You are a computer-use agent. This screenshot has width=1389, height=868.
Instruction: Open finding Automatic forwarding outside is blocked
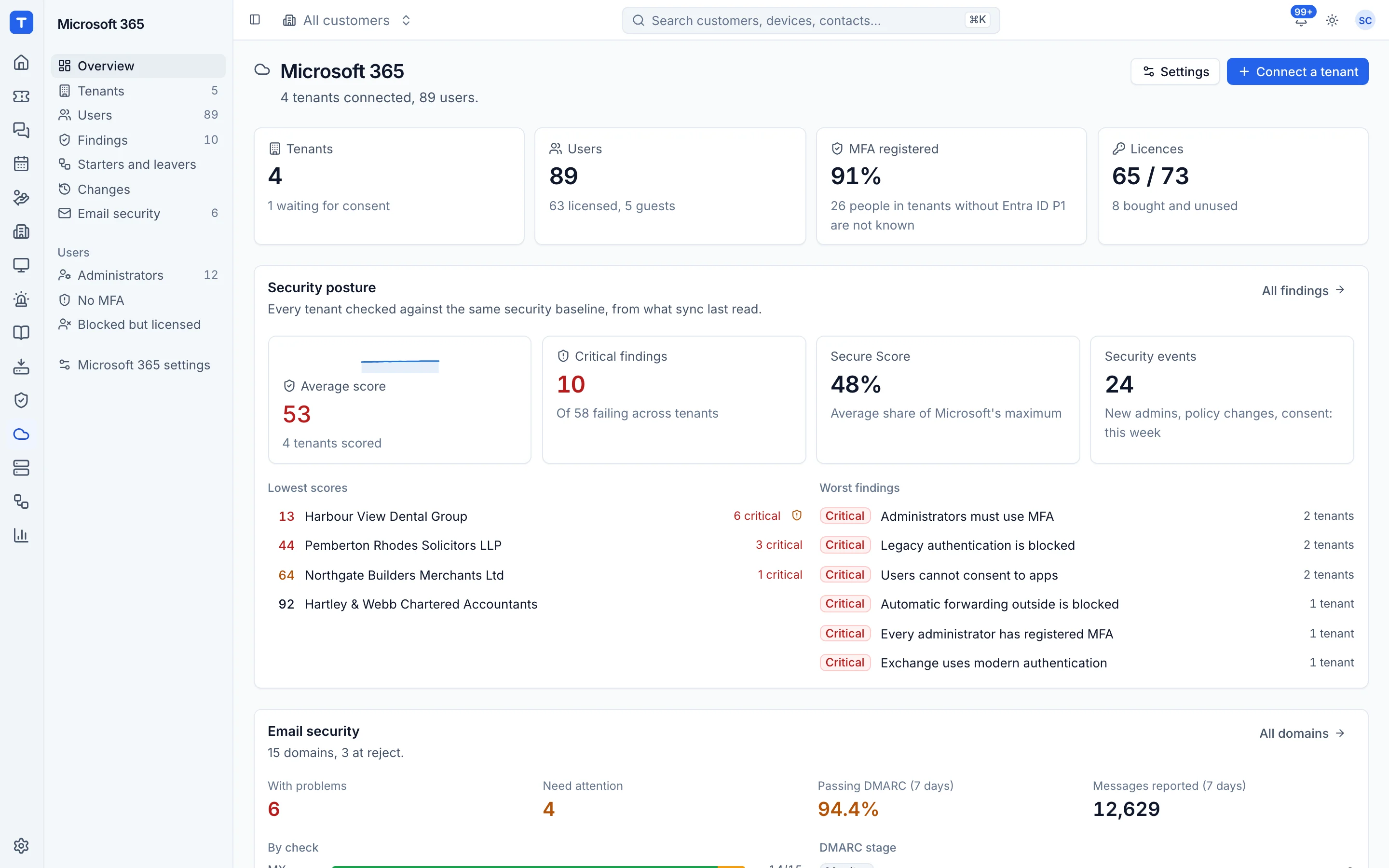pos(1087,604)
